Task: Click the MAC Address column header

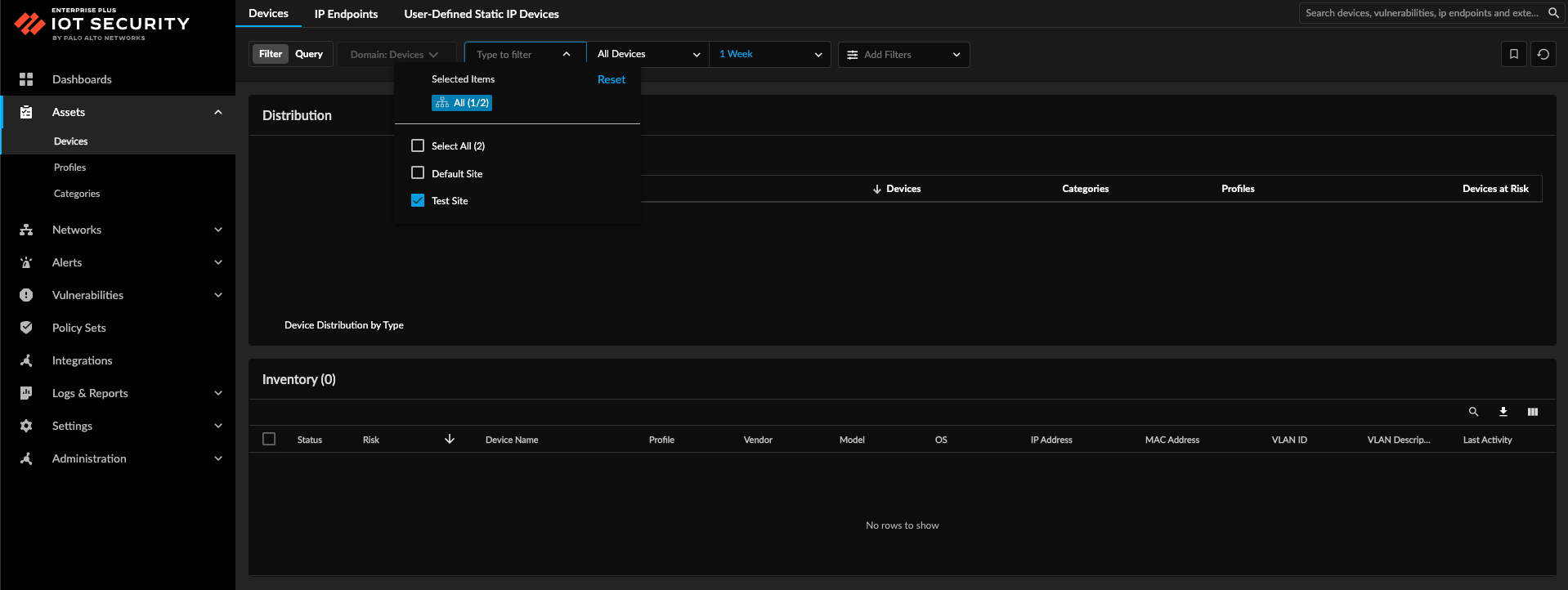Action: [x=1172, y=440]
